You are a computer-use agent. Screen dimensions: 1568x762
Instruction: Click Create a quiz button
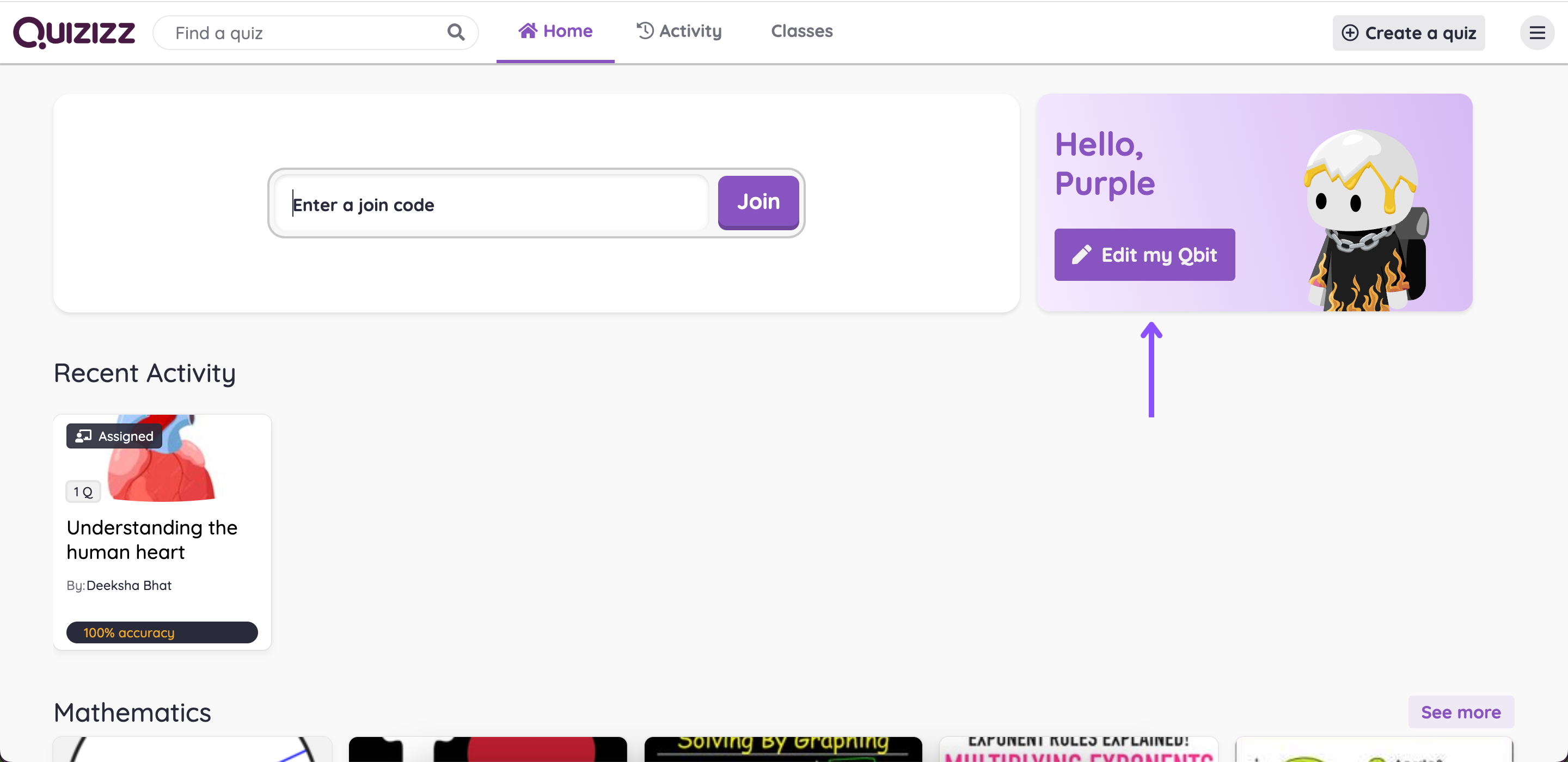click(x=1408, y=33)
